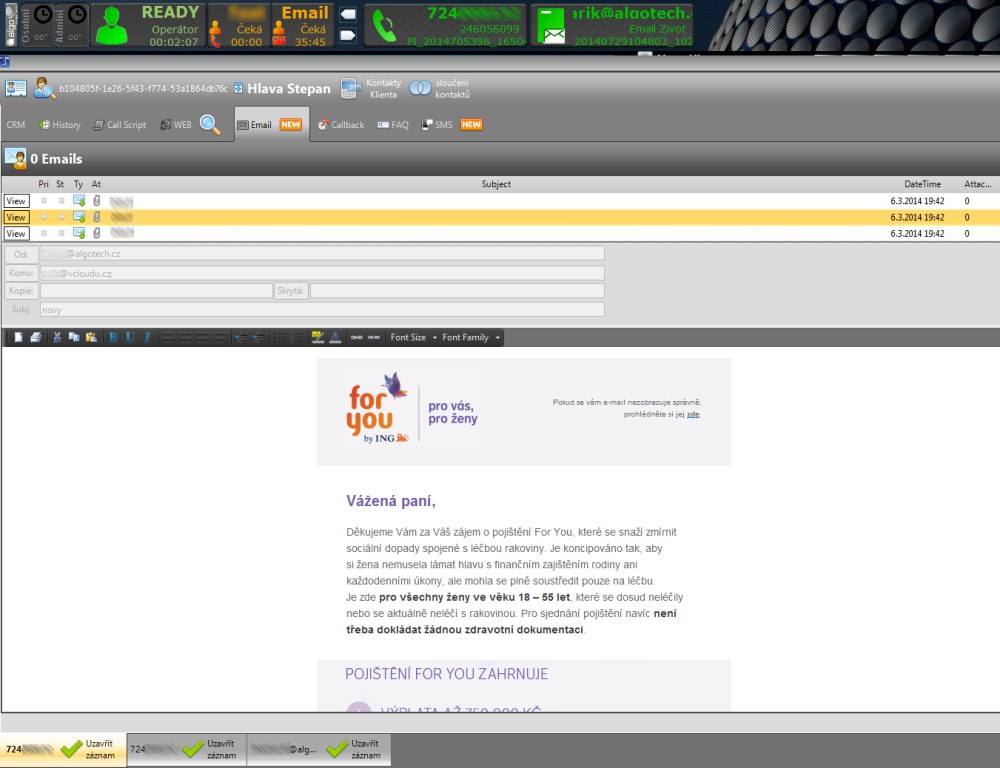1000x768 pixels.
Task: Click the small icon before Hlava Stepan
Action: point(238,89)
